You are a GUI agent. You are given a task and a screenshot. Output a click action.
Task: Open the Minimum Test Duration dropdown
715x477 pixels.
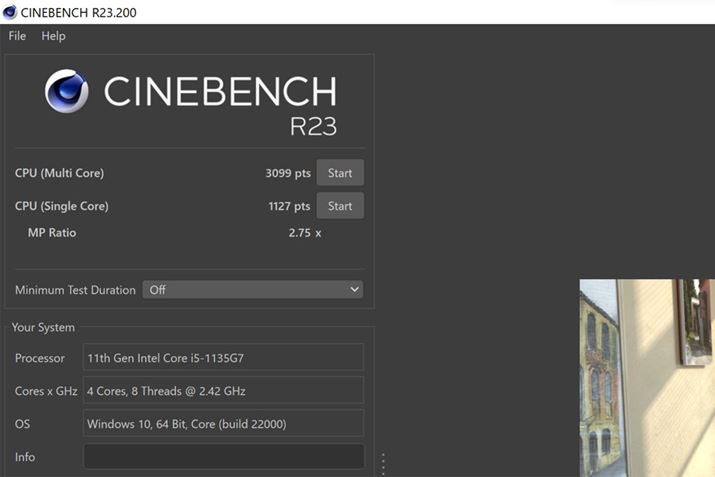(x=253, y=290)
